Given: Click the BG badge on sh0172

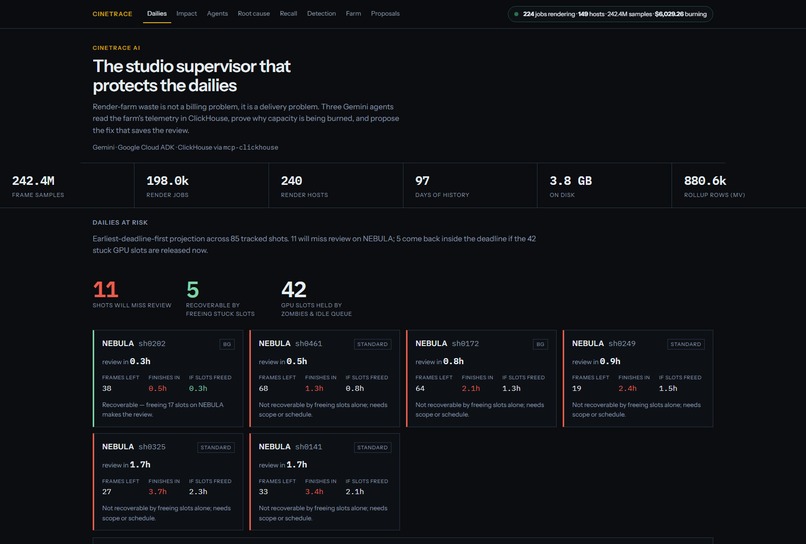Looking at the screenshot, I should [540, 344].
